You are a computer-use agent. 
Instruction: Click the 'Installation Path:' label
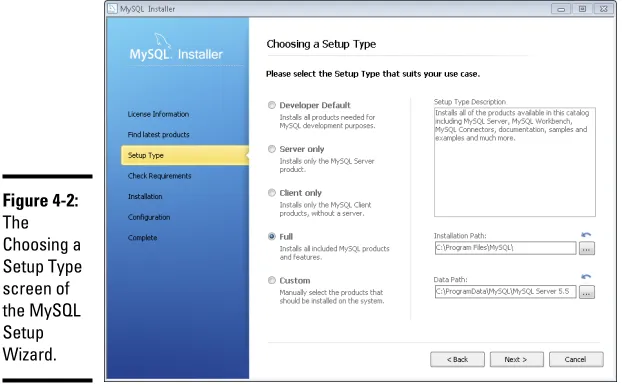tap(460, 236)
